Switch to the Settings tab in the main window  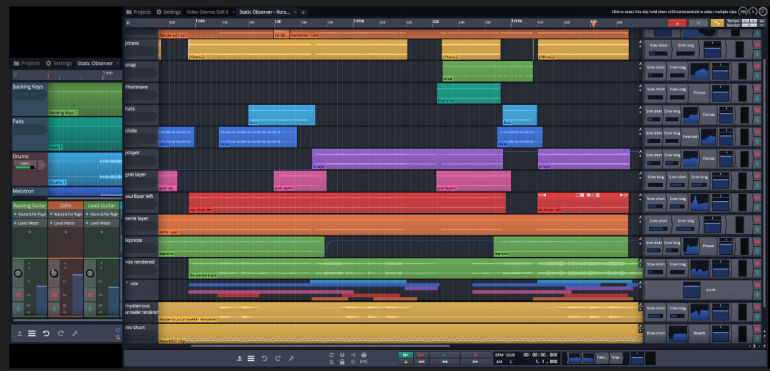pyautogui.click(x=168, y=12)
